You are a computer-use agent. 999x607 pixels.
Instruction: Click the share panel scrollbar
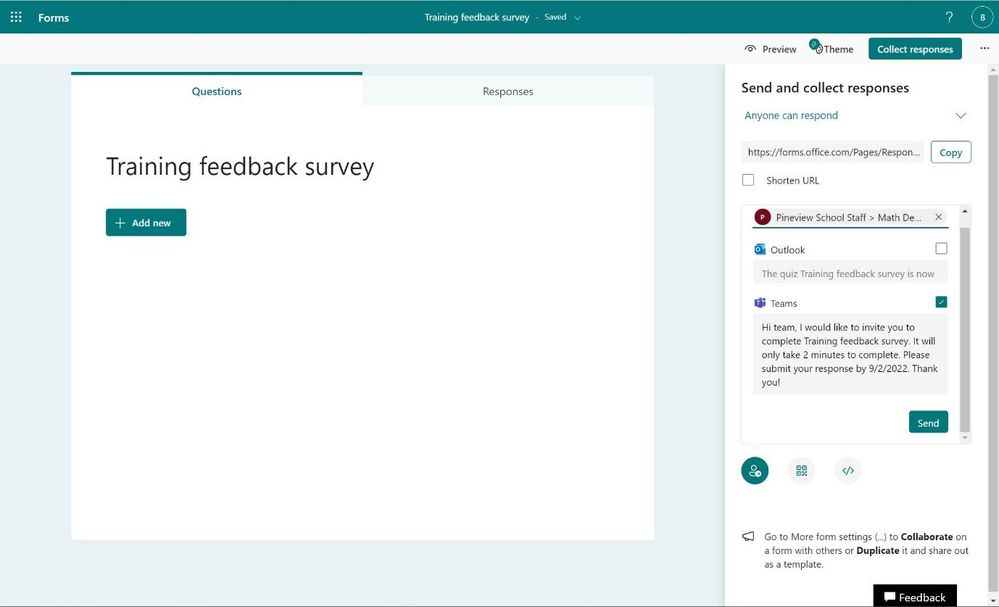pos(965,329)
